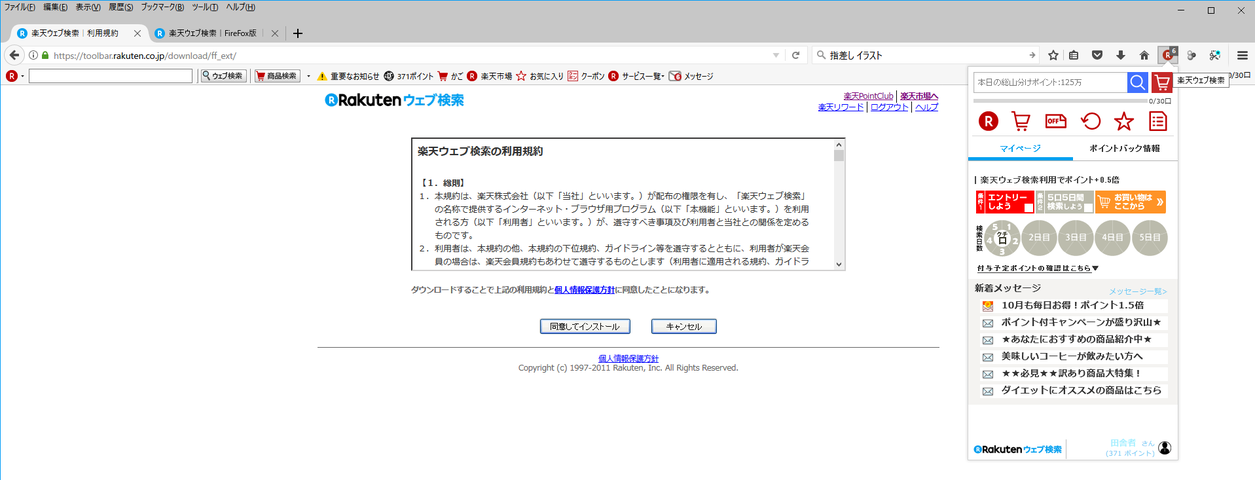Expand the R logo dropdown arrow in toolbar
Viewport: 1255px width, 480px height.
tap(21, 76)
